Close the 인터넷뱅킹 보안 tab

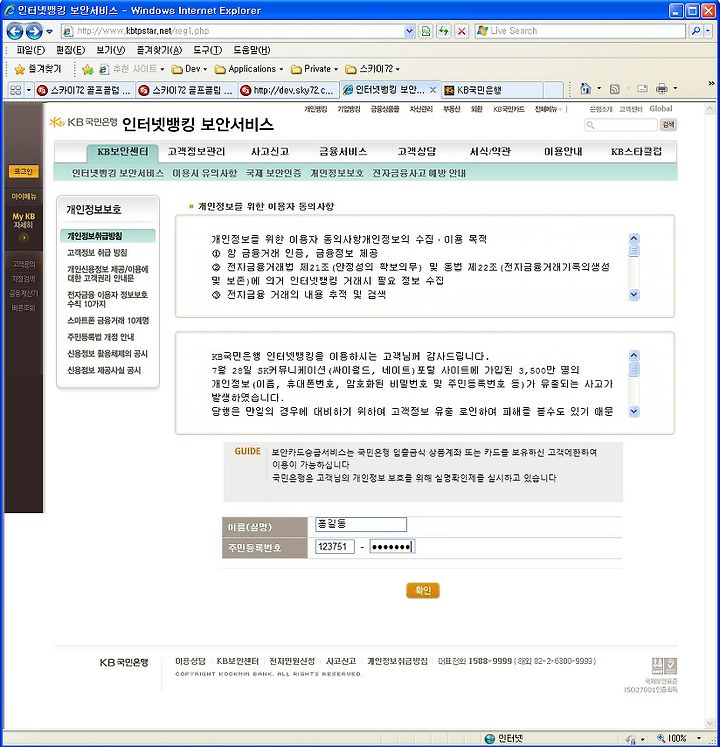point(433,90)
